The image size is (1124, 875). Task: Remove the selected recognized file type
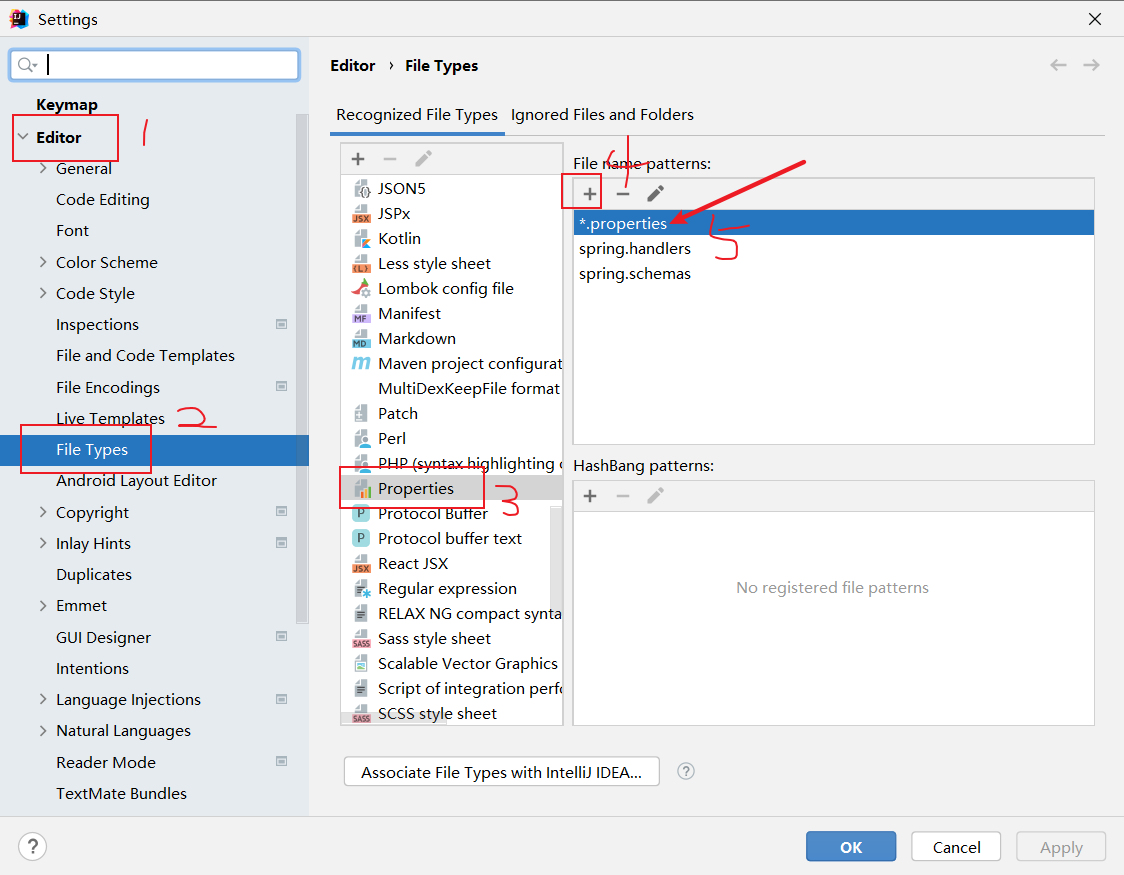[390, 159]
